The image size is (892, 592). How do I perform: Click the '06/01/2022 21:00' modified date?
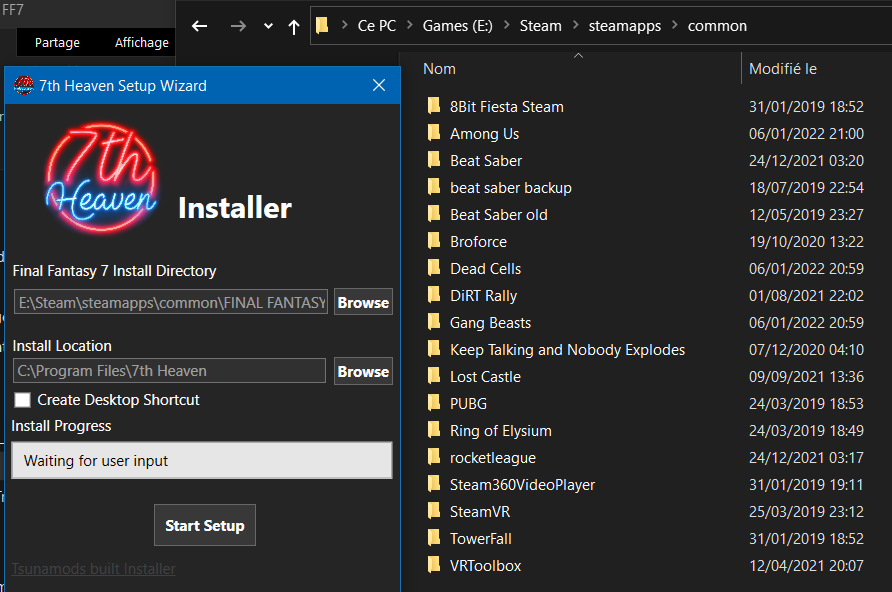tap(806, 134)
